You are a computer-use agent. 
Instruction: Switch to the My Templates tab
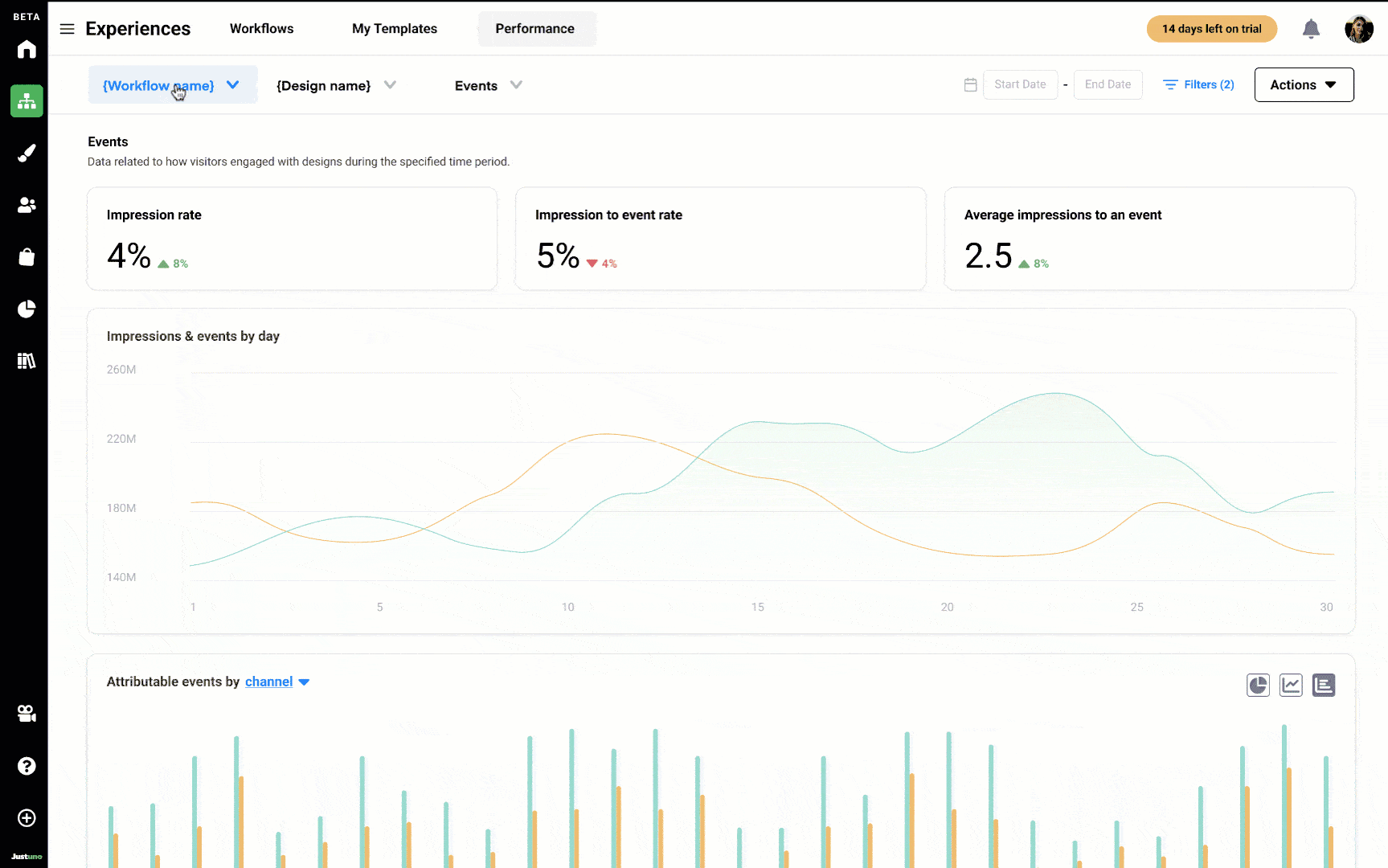point(394,28)
